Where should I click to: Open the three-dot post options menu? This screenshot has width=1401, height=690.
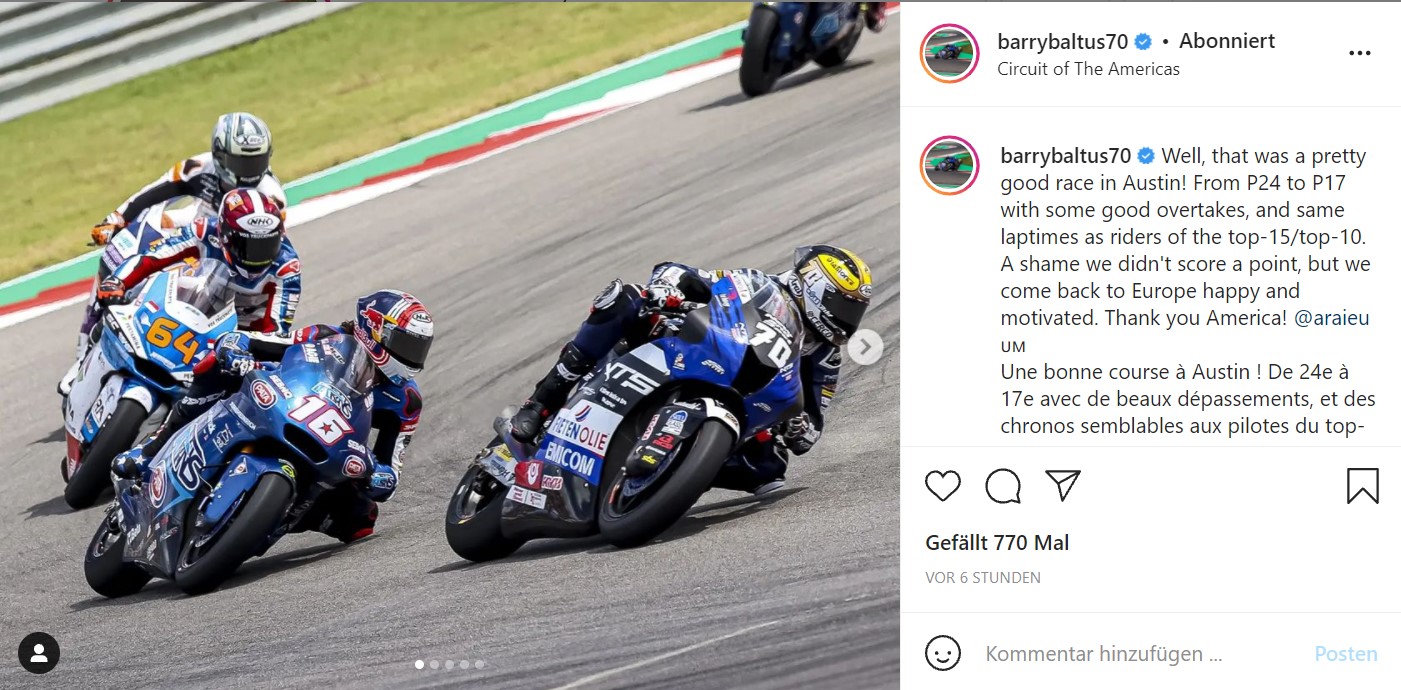tap(1359, 53)
